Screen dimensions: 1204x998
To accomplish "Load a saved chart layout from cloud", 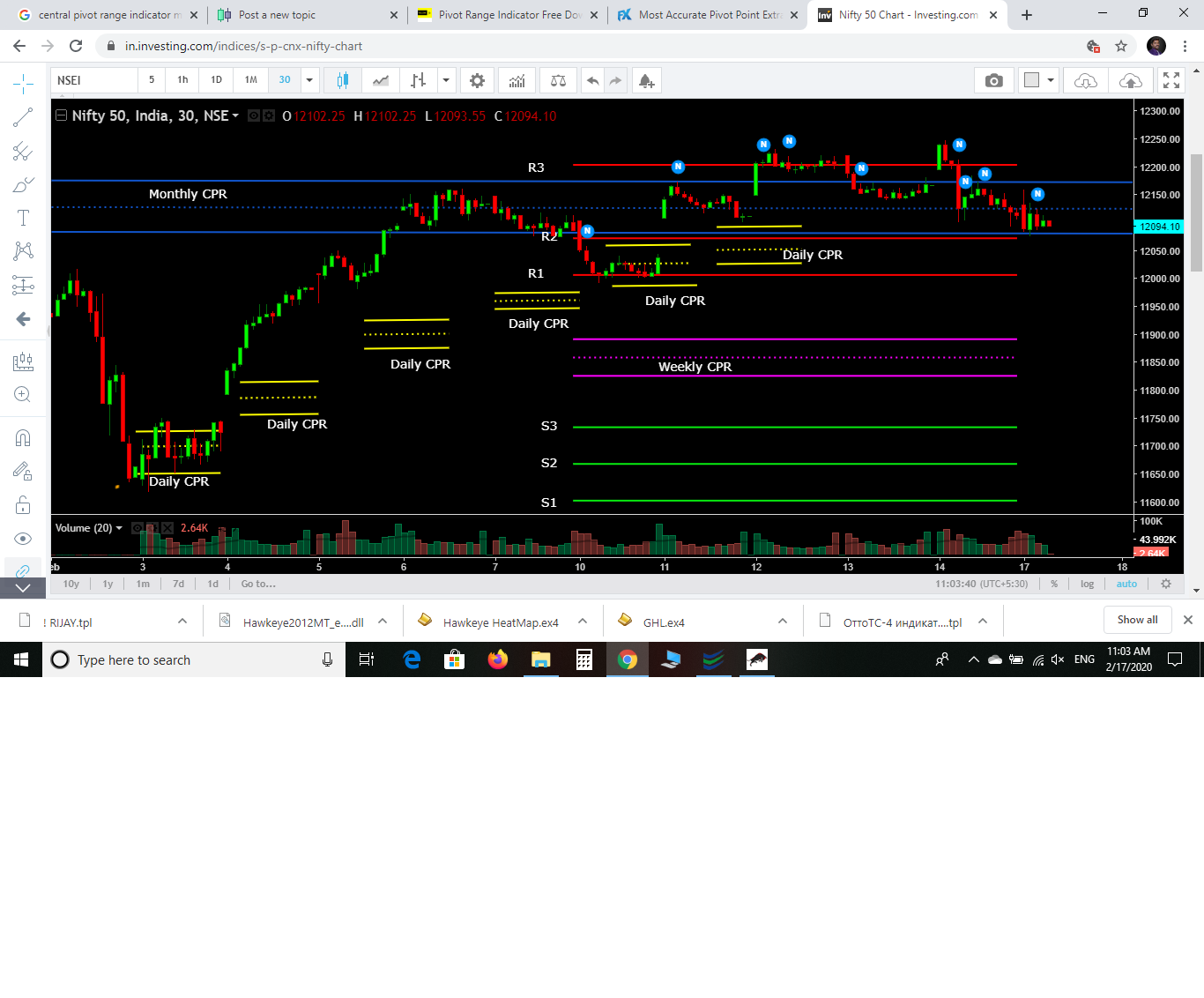I will [1086, 80].
